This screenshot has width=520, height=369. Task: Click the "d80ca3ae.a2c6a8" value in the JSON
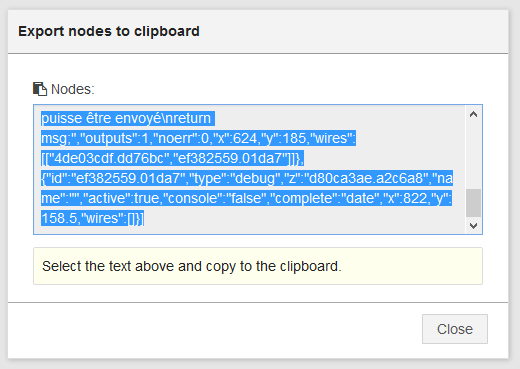click(363, 178)
